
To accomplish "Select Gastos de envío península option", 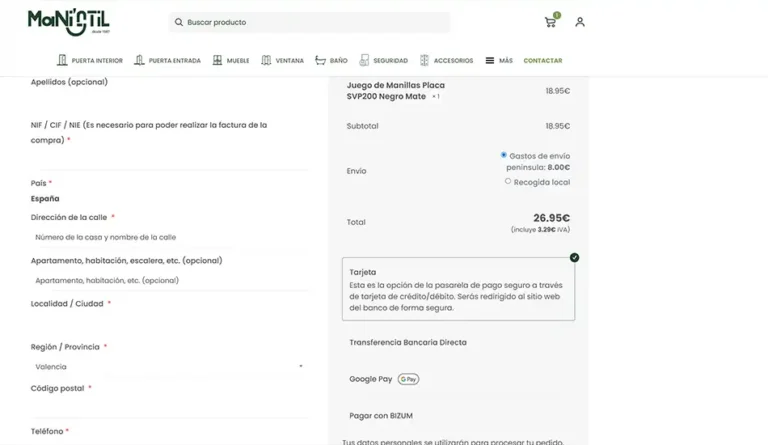I will pyautogui.click(x=504, y=156).
